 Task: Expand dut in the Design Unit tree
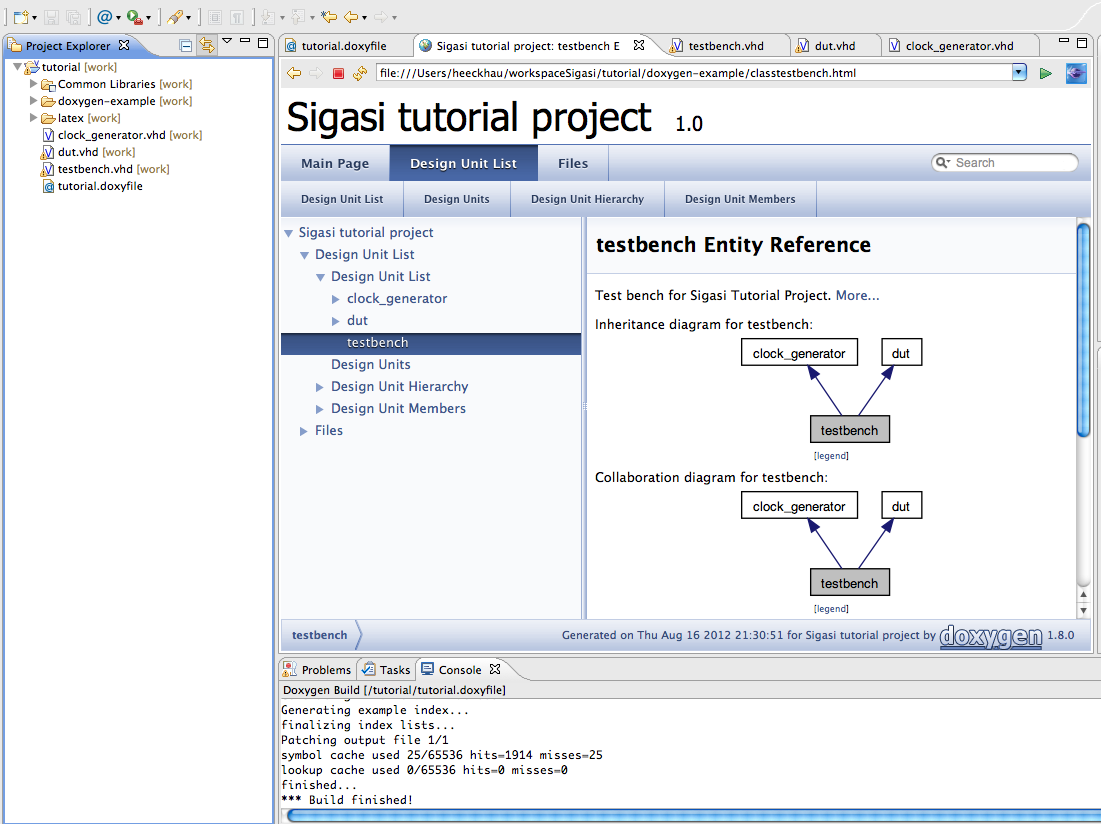click(x=336, y=321)
